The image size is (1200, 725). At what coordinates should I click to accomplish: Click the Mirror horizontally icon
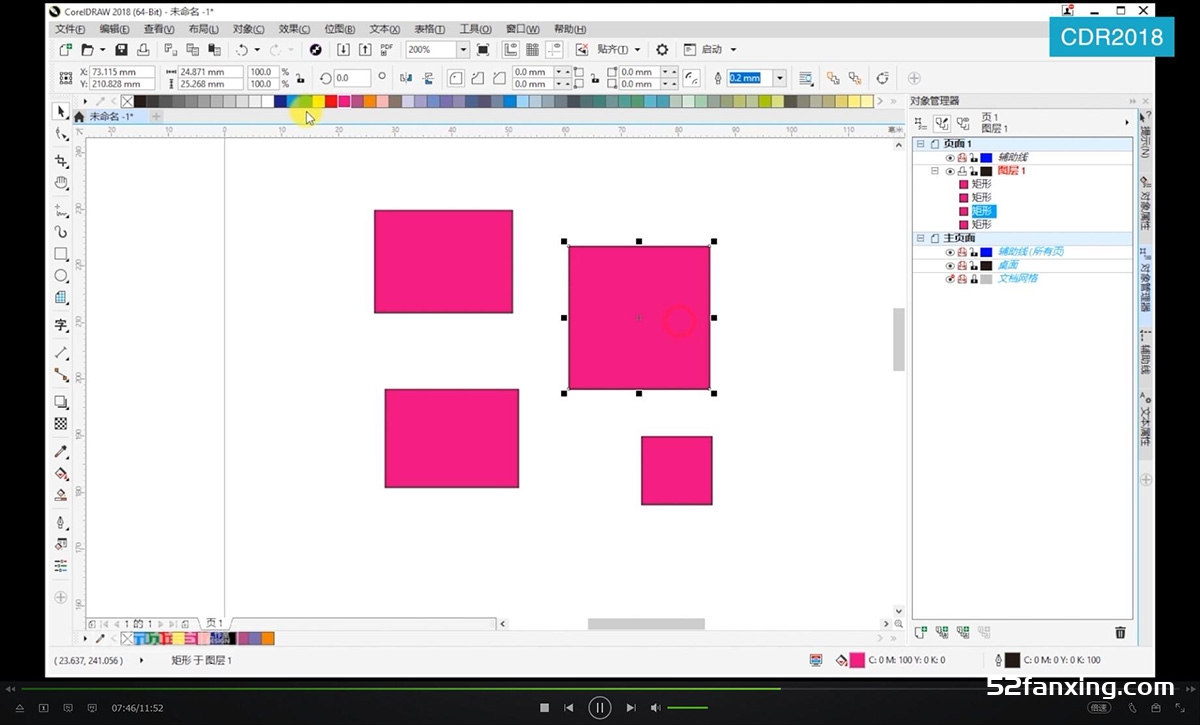[x=406, y=77]
